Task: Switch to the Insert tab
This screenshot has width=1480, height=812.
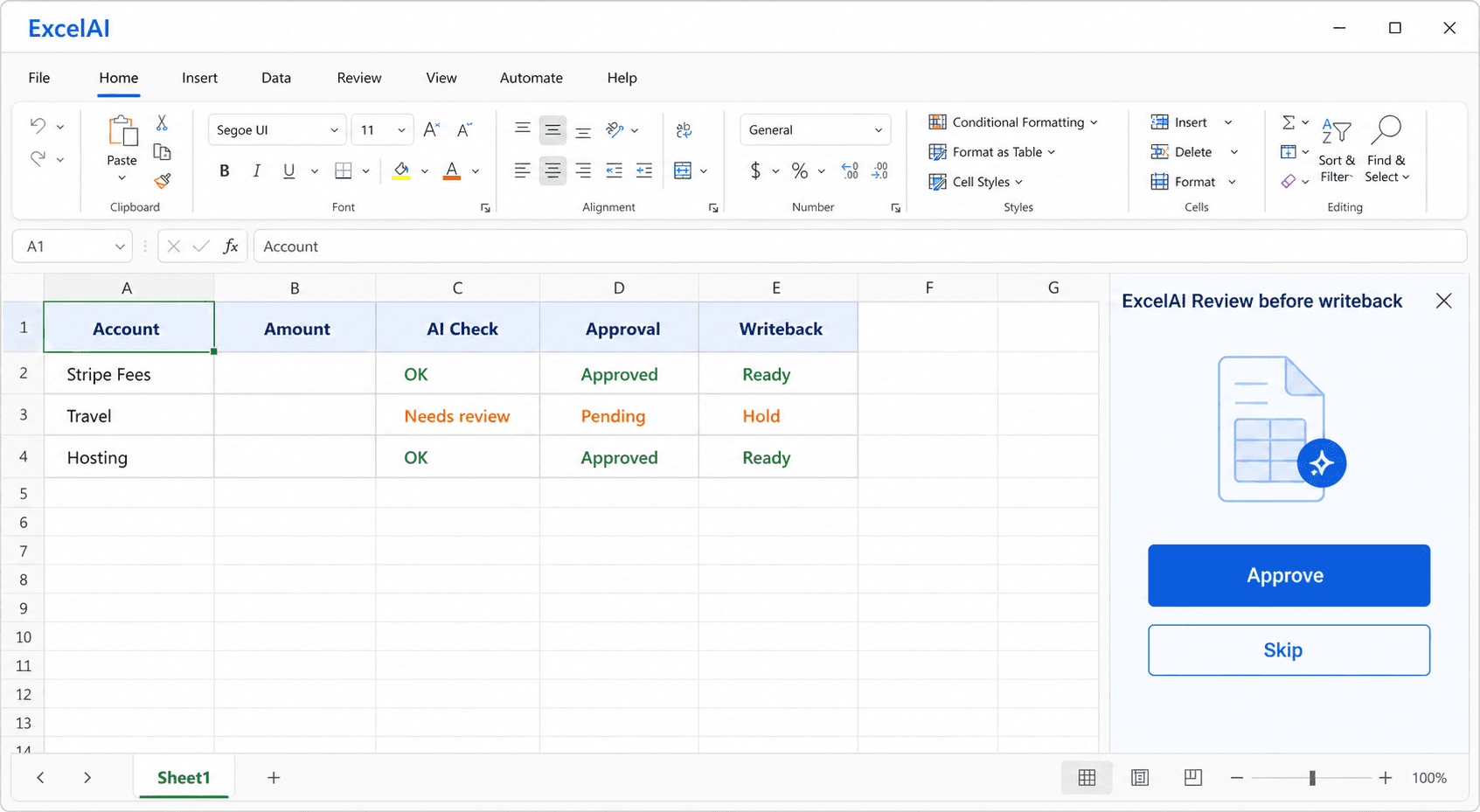Action: click(x=199, y=78)
